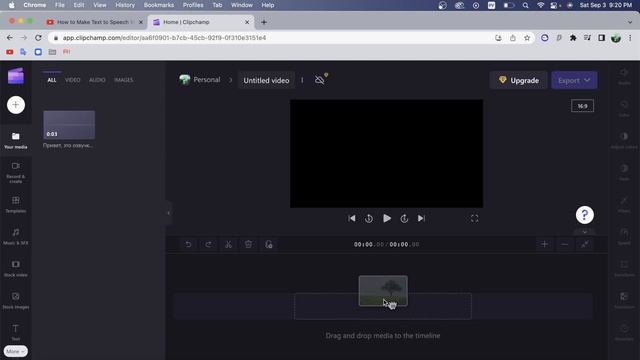Go back in browser history
The width and height of the screenshot is (640, 360).
pos(9,38)
